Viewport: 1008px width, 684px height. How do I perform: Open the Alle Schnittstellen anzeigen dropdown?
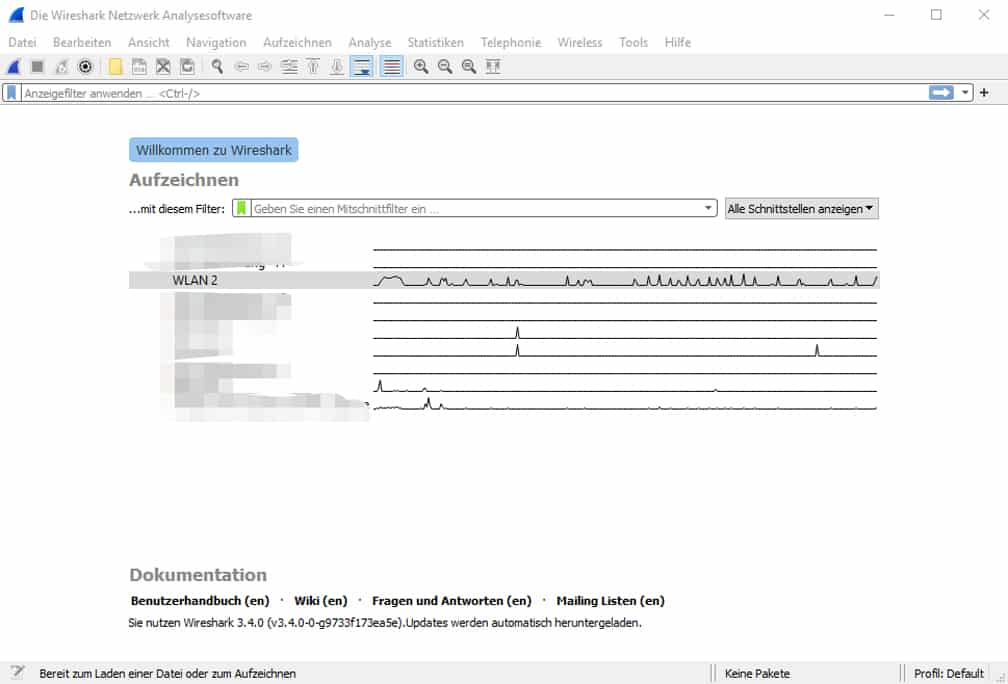coord(802,209)
